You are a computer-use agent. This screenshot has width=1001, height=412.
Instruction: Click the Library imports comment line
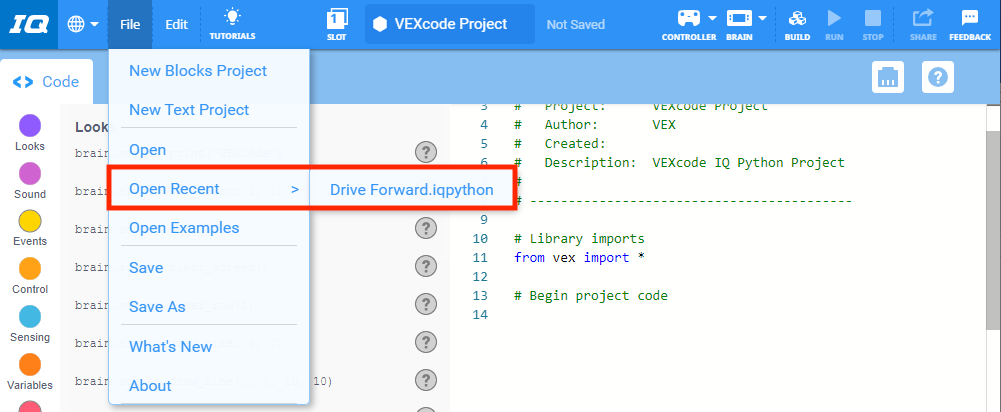(x=579, y=239)
